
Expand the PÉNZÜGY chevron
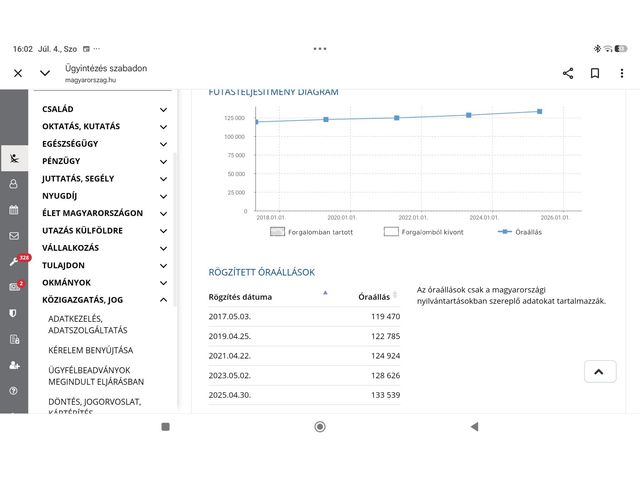point(163,162)
